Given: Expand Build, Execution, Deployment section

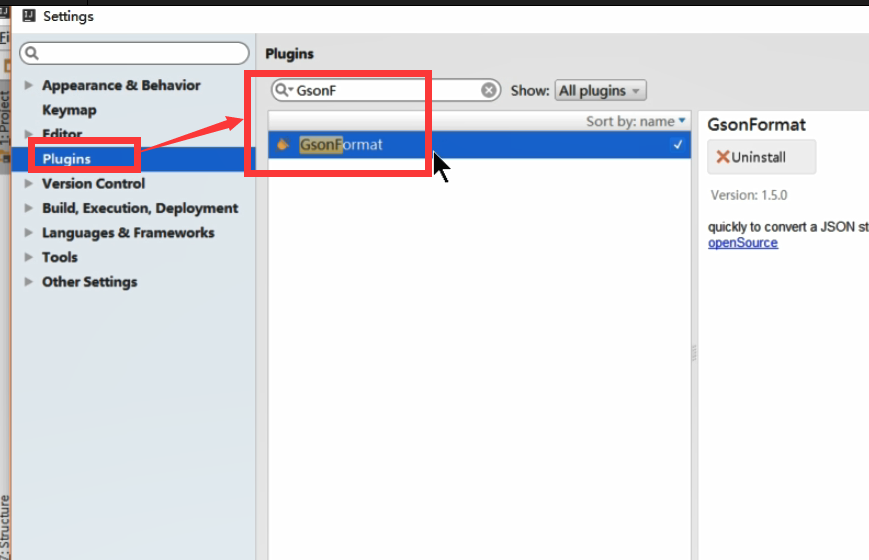Looking at the screenshot, I should [29, 208].
